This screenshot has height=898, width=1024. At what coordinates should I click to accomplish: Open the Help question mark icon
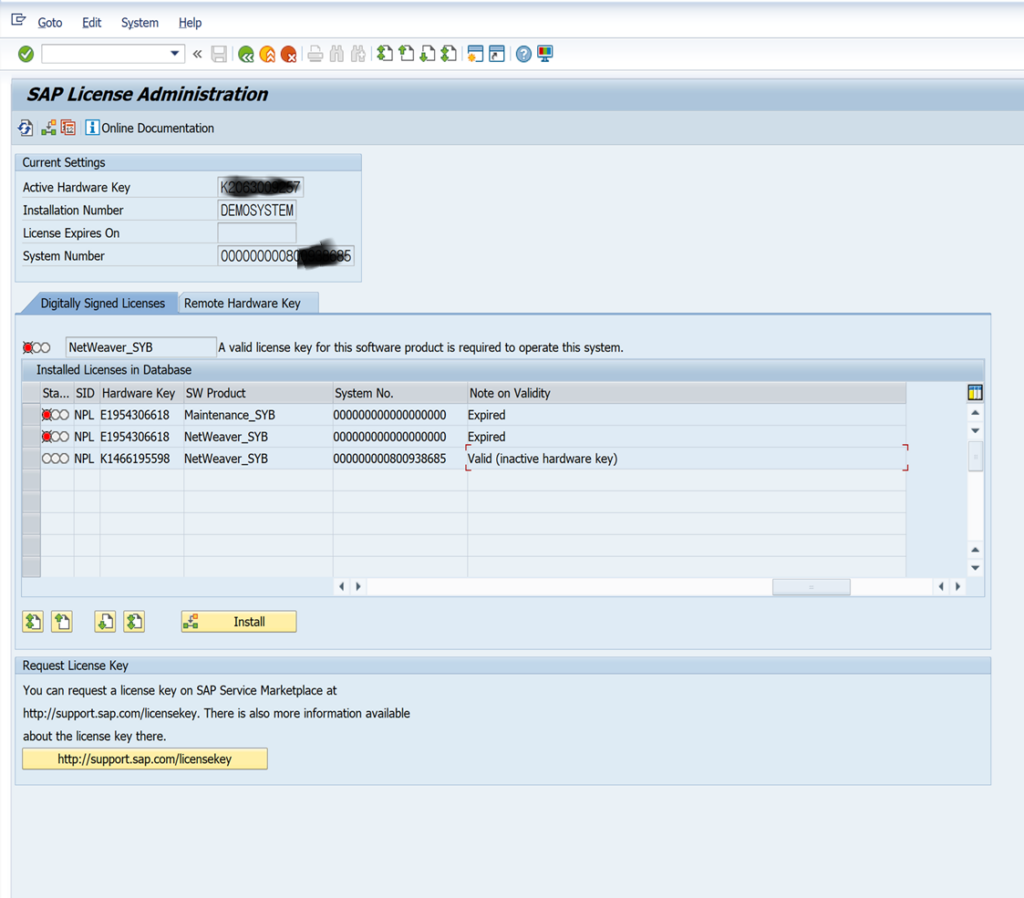click(524, 54)
